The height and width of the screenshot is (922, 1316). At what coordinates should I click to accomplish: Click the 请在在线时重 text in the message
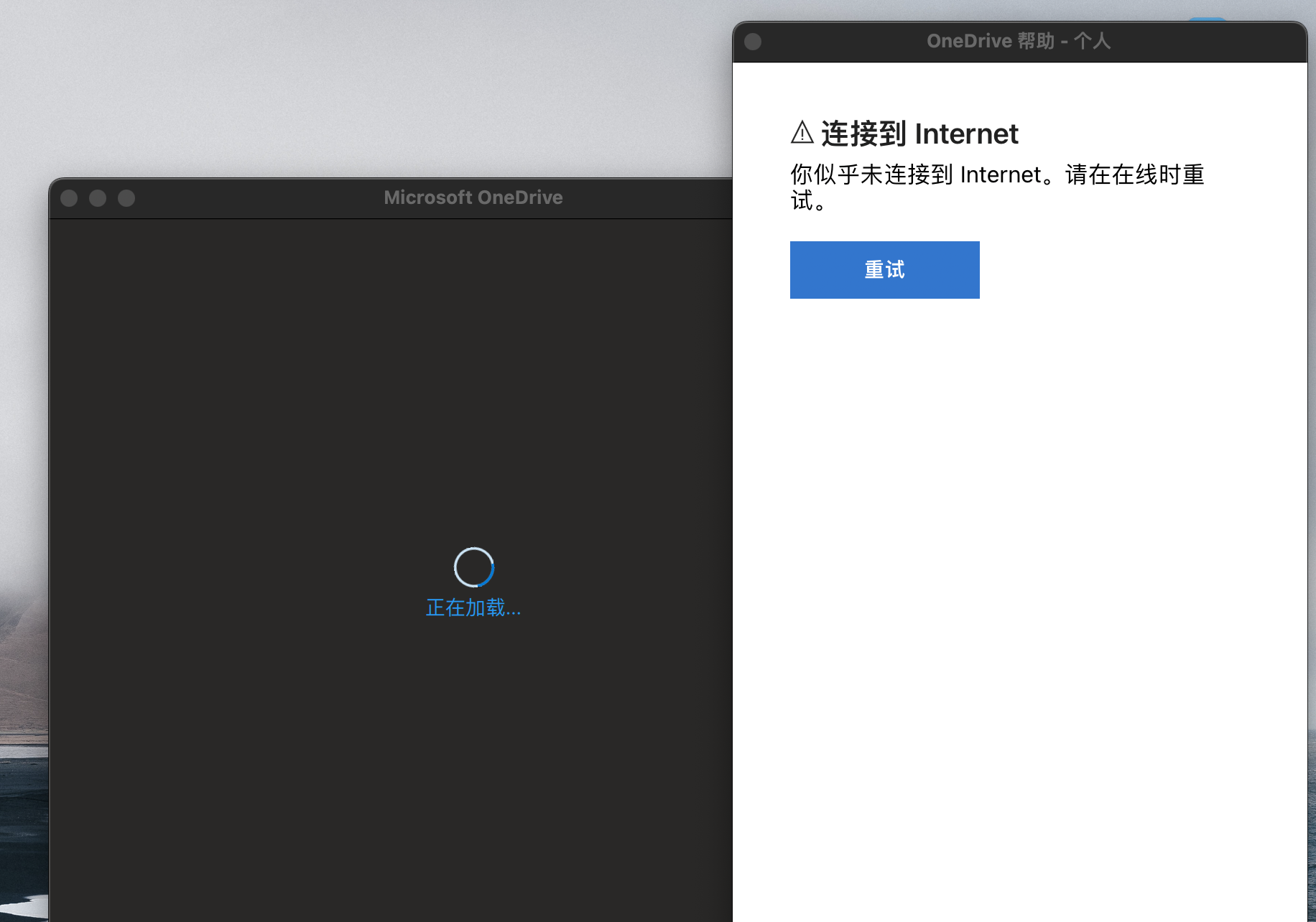(1134, 174)
